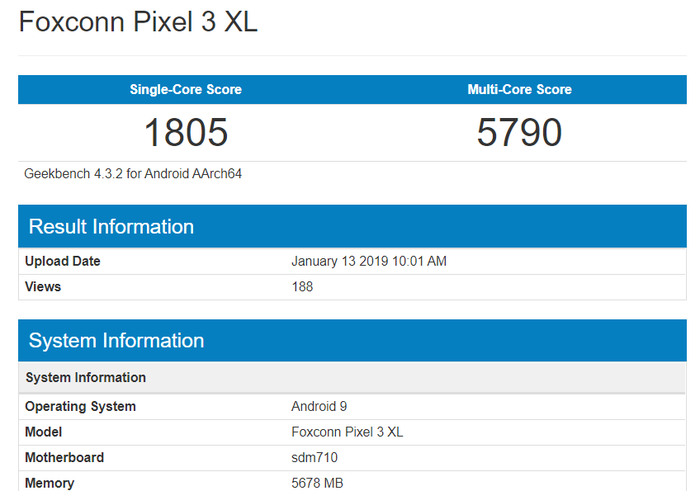Click the Foxconn Pixel 3 XL page title

[138, 22]
